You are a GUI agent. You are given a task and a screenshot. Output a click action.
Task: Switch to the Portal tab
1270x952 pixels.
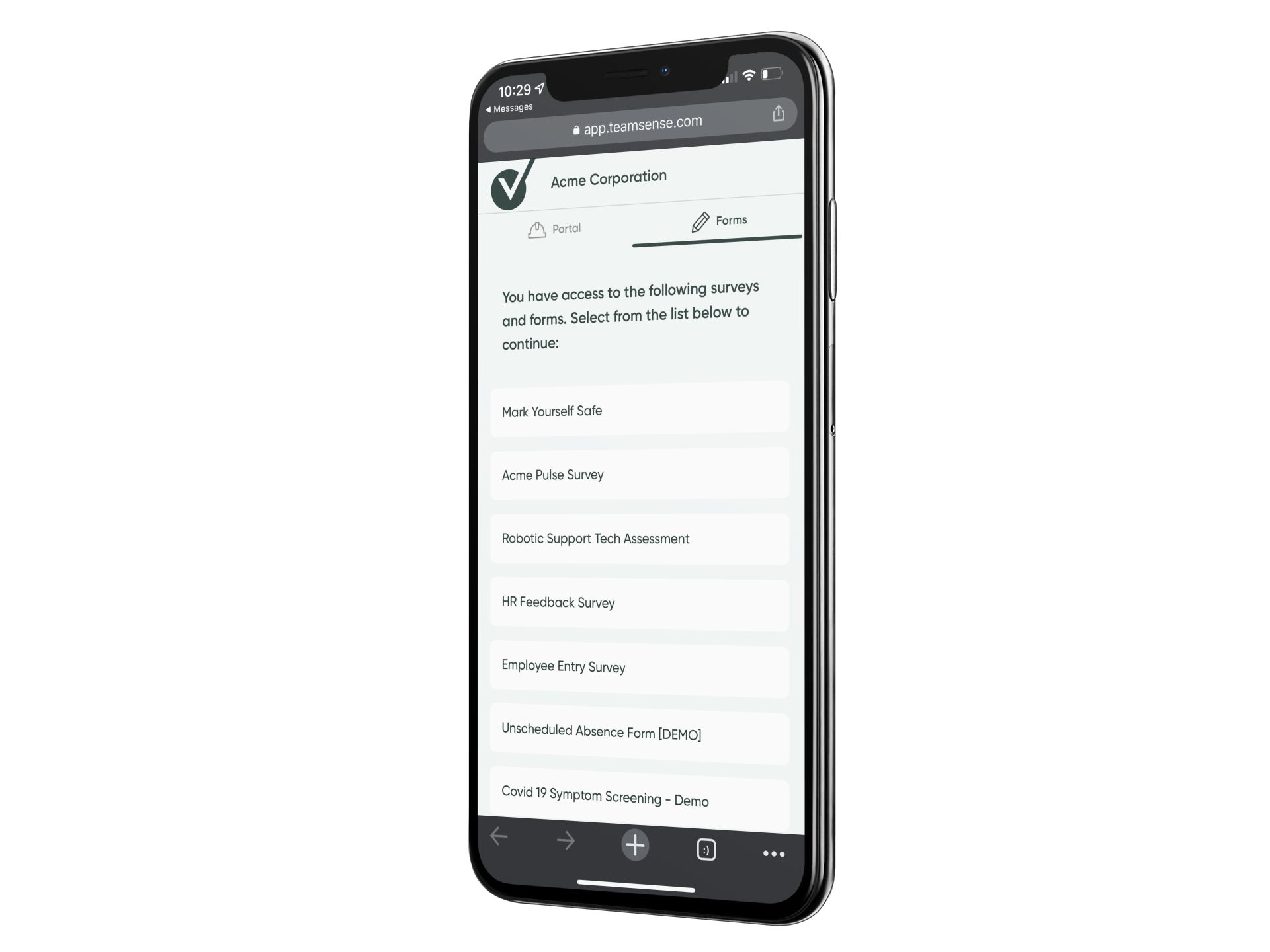(557, 227)
